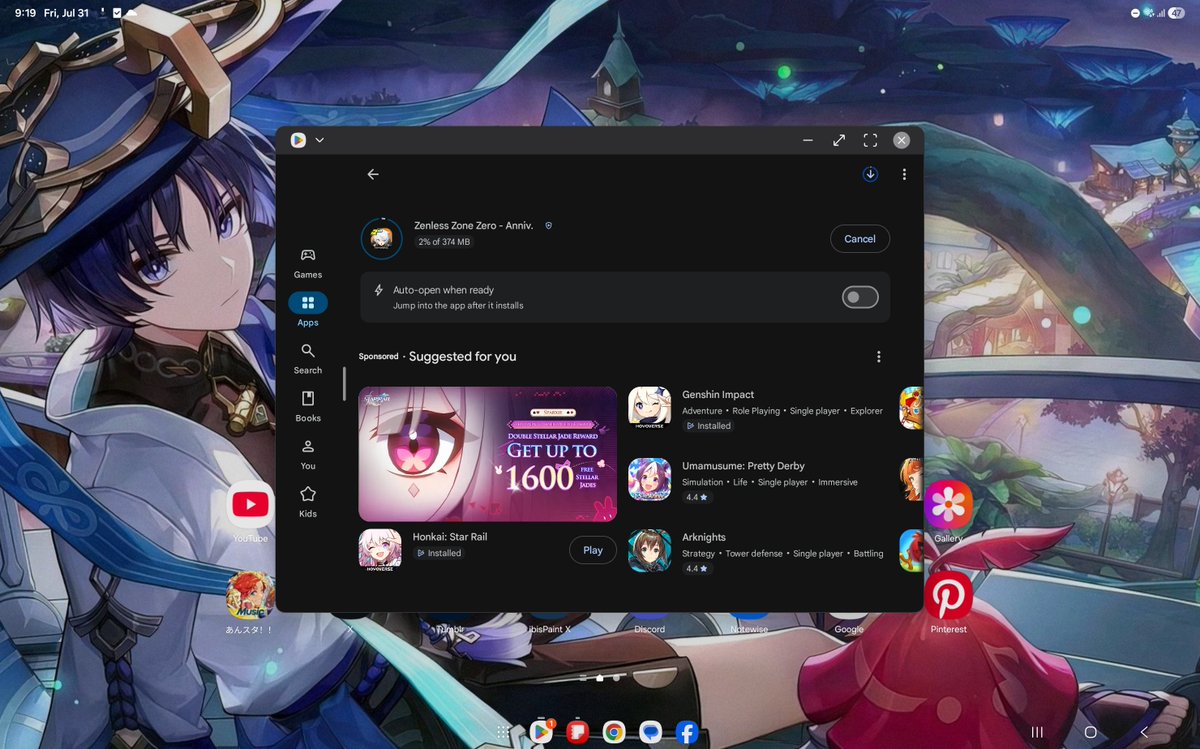Select the Umamusume: Pretty Derby title
The width and height of the screenshot is (1200, 749).
(743, 466)
